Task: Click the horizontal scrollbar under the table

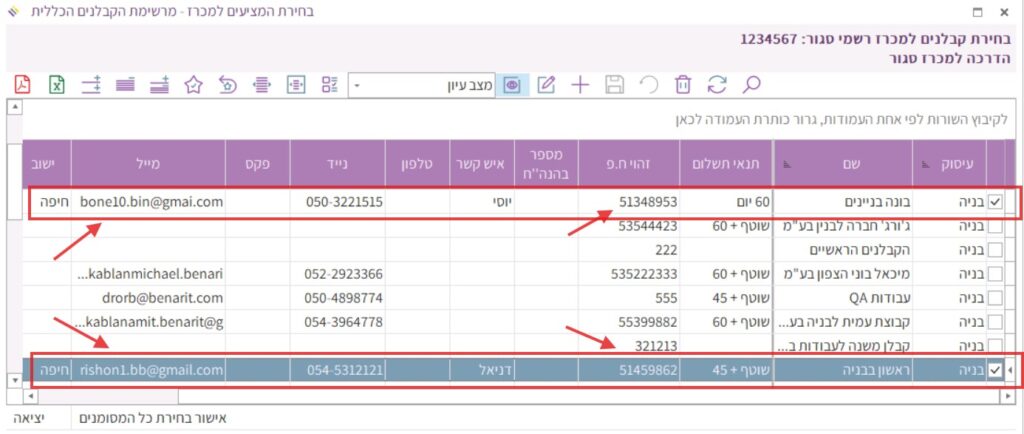Action: pyautogui.click(x=500, y=395)
